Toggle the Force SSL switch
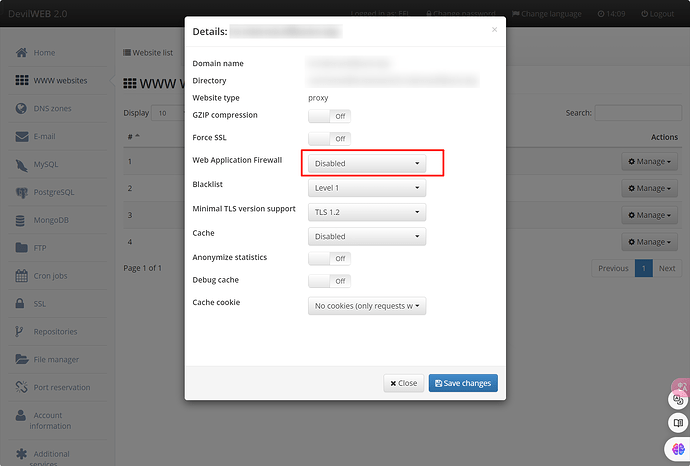690x466 pixels. point(329,139)
